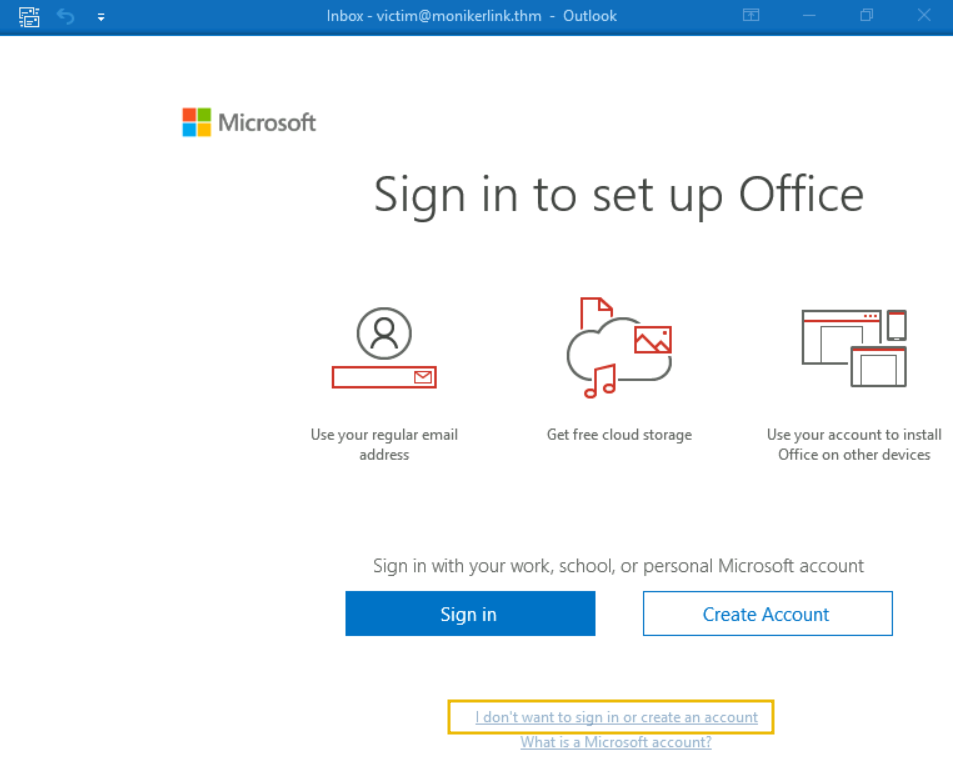The width and height of the screenshot is (953, 782).
Task: Click the Inbox window title text
Action: (x=472, y=16)
